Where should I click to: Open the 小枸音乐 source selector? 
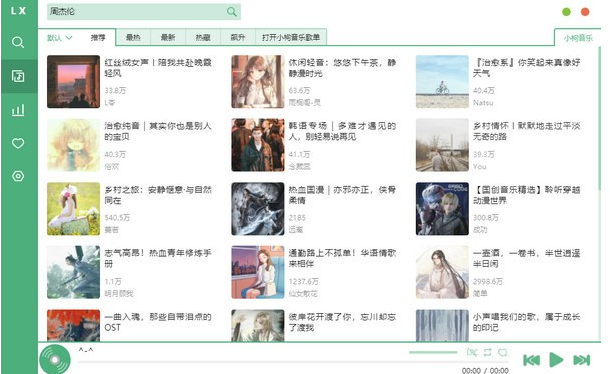point(578,38)
